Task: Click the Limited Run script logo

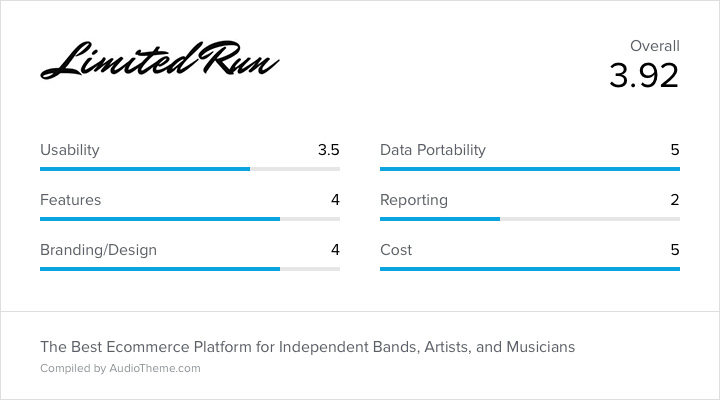Action: tap(160, 60)
